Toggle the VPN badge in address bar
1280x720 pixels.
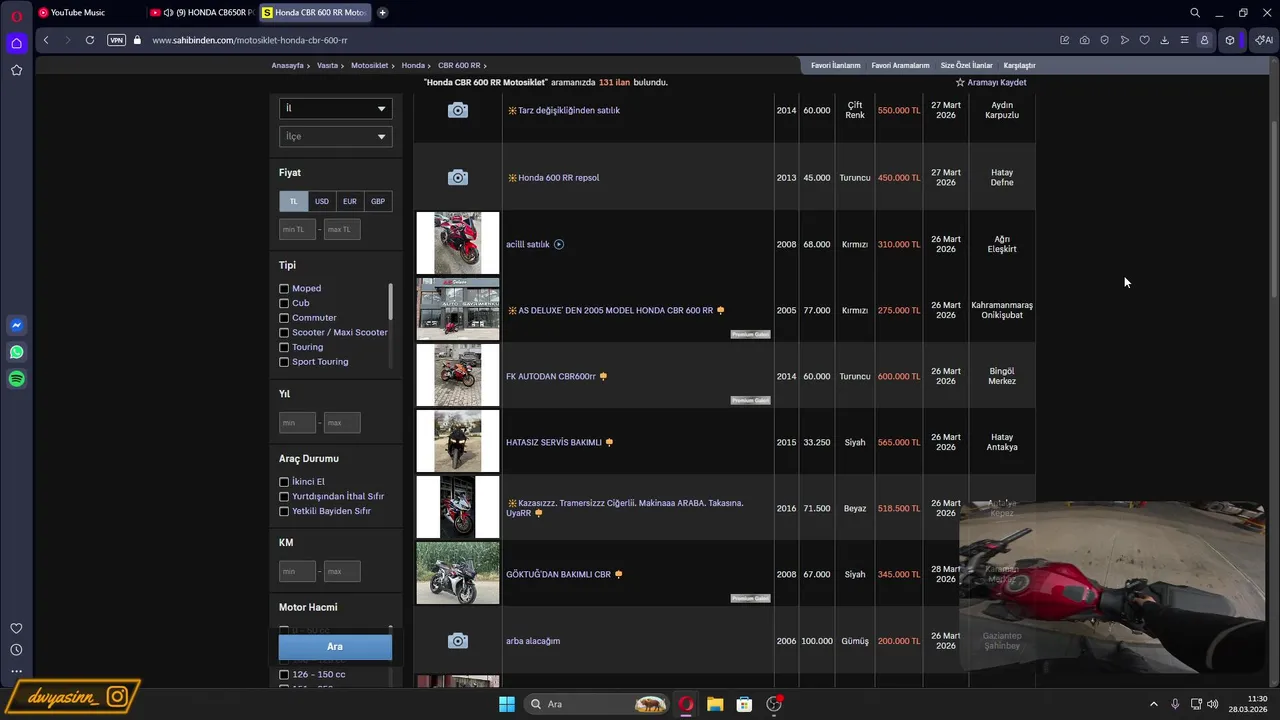[117, 40]
